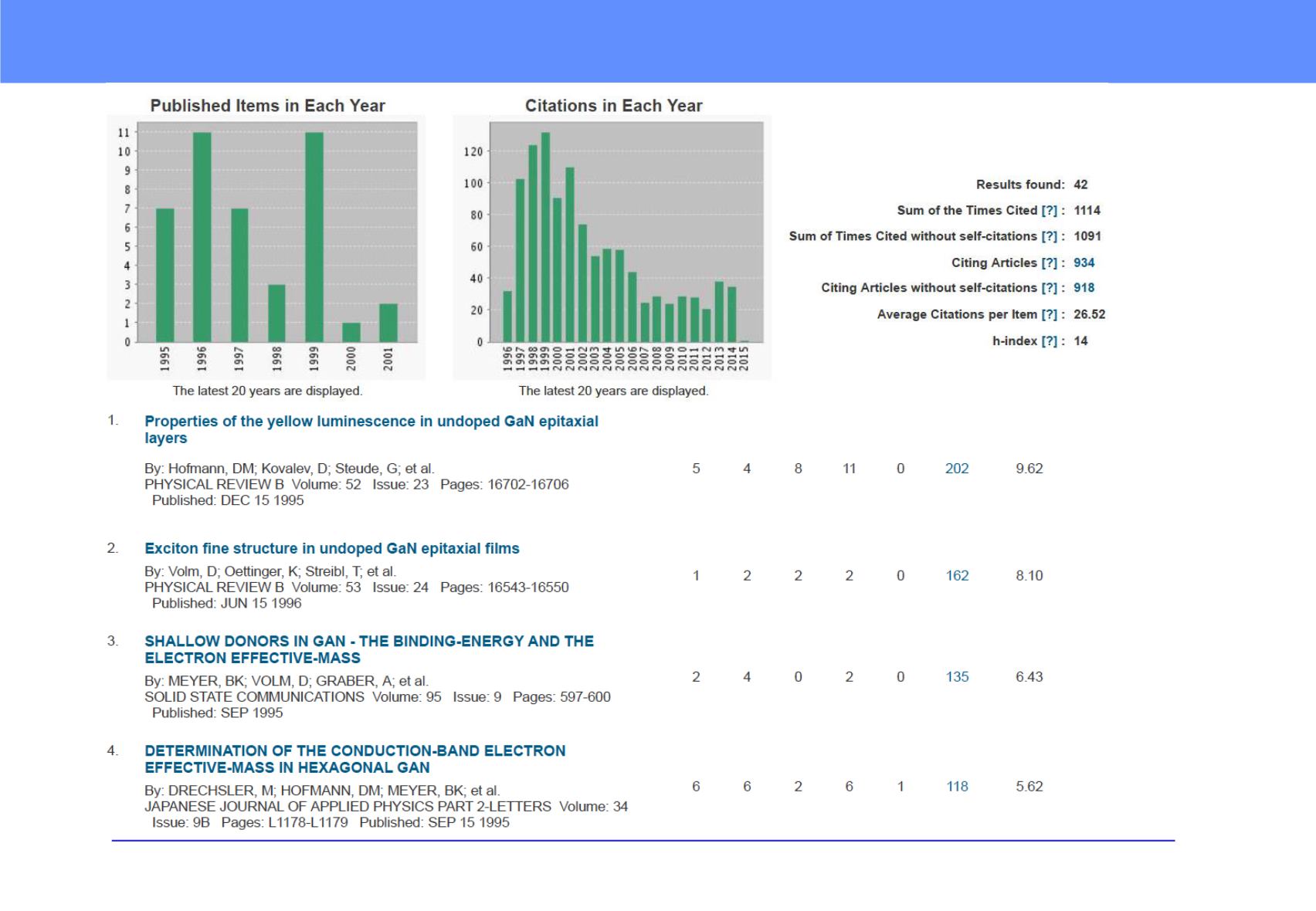Click the average per year value 5.62
Screen dimensions: 1316x911
tap(1029, 787)
